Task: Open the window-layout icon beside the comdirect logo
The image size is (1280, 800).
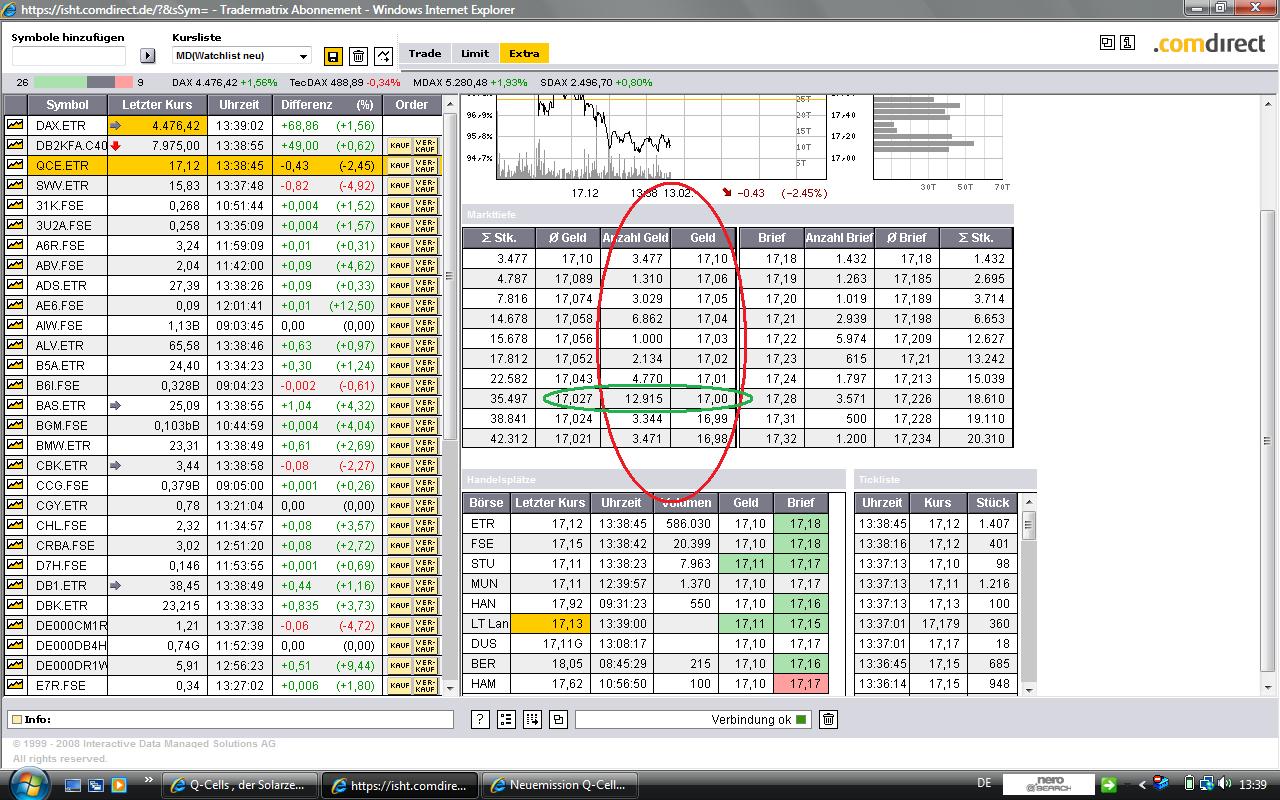Action: tap(1107, 42)
